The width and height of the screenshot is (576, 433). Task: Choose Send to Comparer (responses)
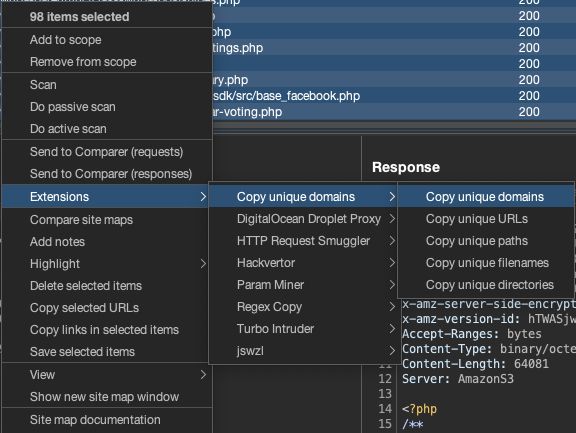tap(107, 174)
